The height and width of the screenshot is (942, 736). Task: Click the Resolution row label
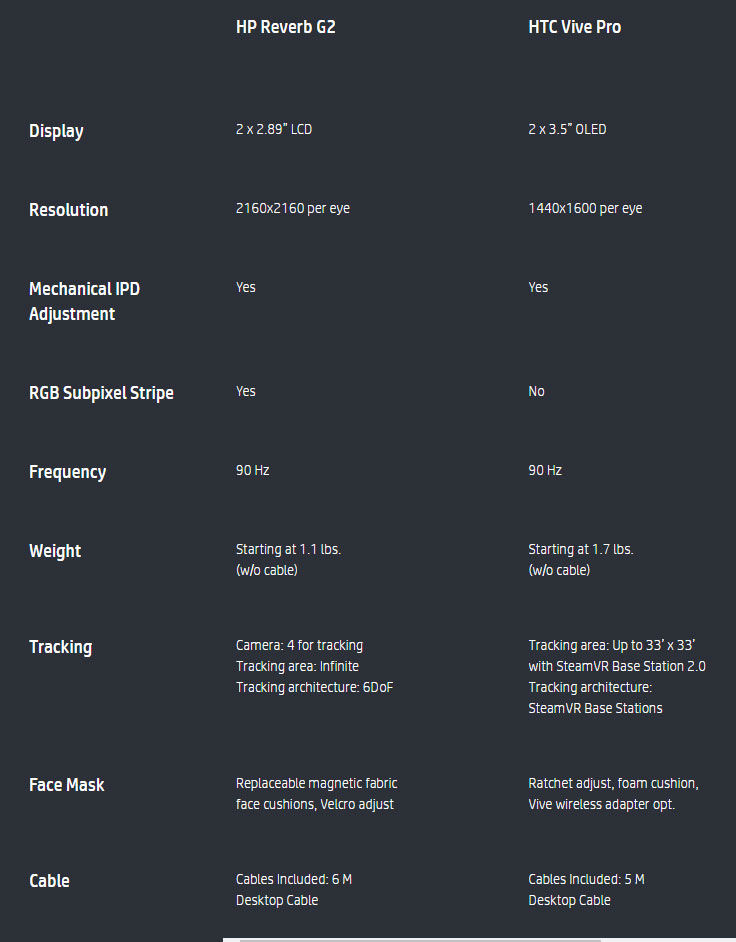coord(68,210)
